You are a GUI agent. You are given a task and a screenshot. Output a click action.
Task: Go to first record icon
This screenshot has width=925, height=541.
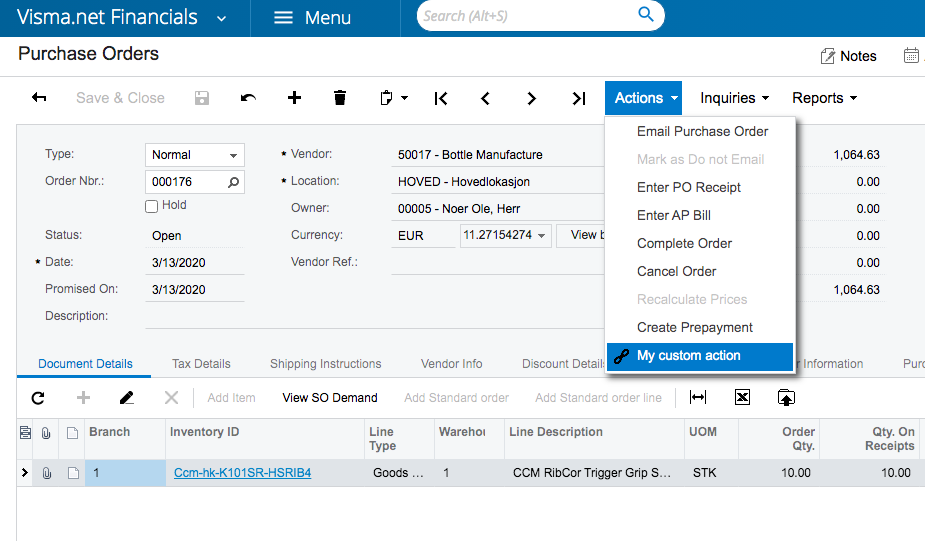pyautogui.click(x=441, y=99)
